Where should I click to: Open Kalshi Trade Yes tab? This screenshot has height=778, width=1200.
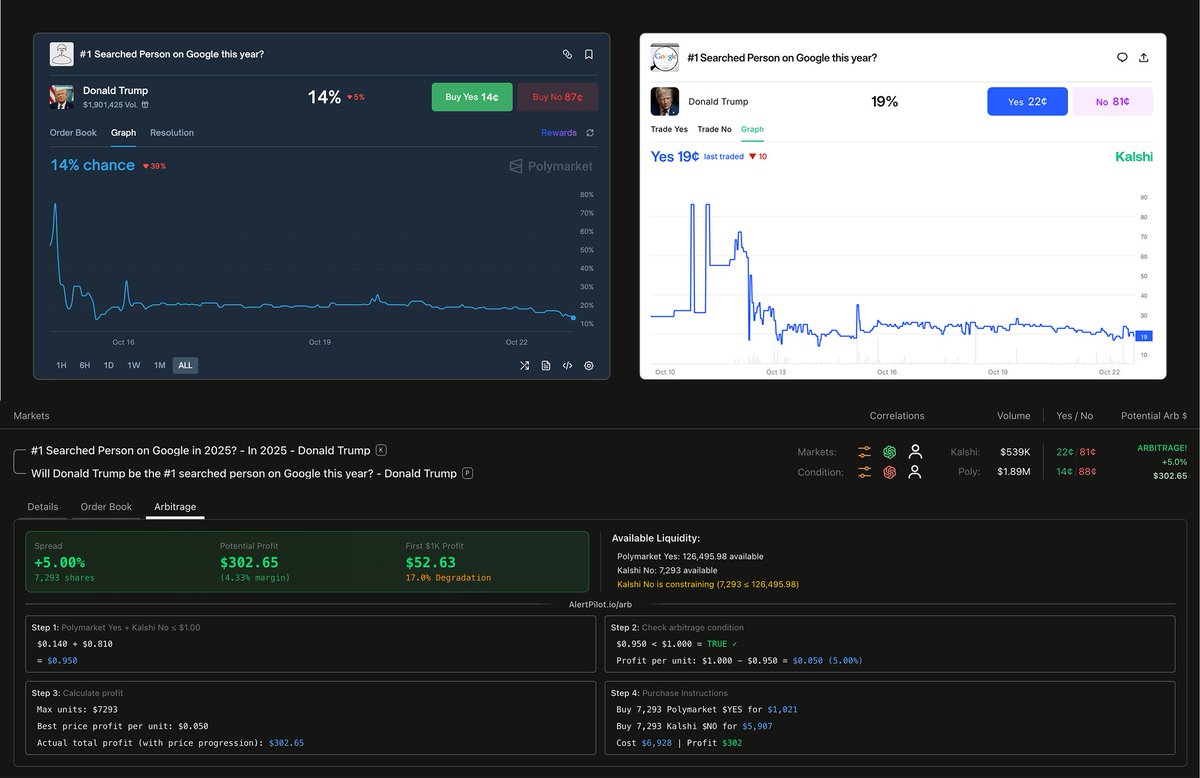[669, 130]
